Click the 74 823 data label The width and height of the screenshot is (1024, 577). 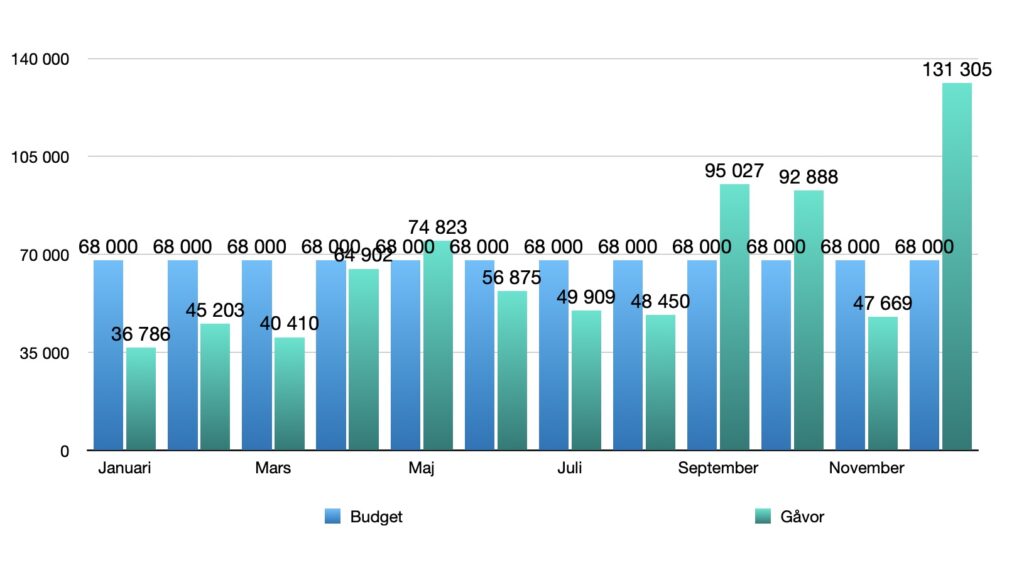point(437,228)
